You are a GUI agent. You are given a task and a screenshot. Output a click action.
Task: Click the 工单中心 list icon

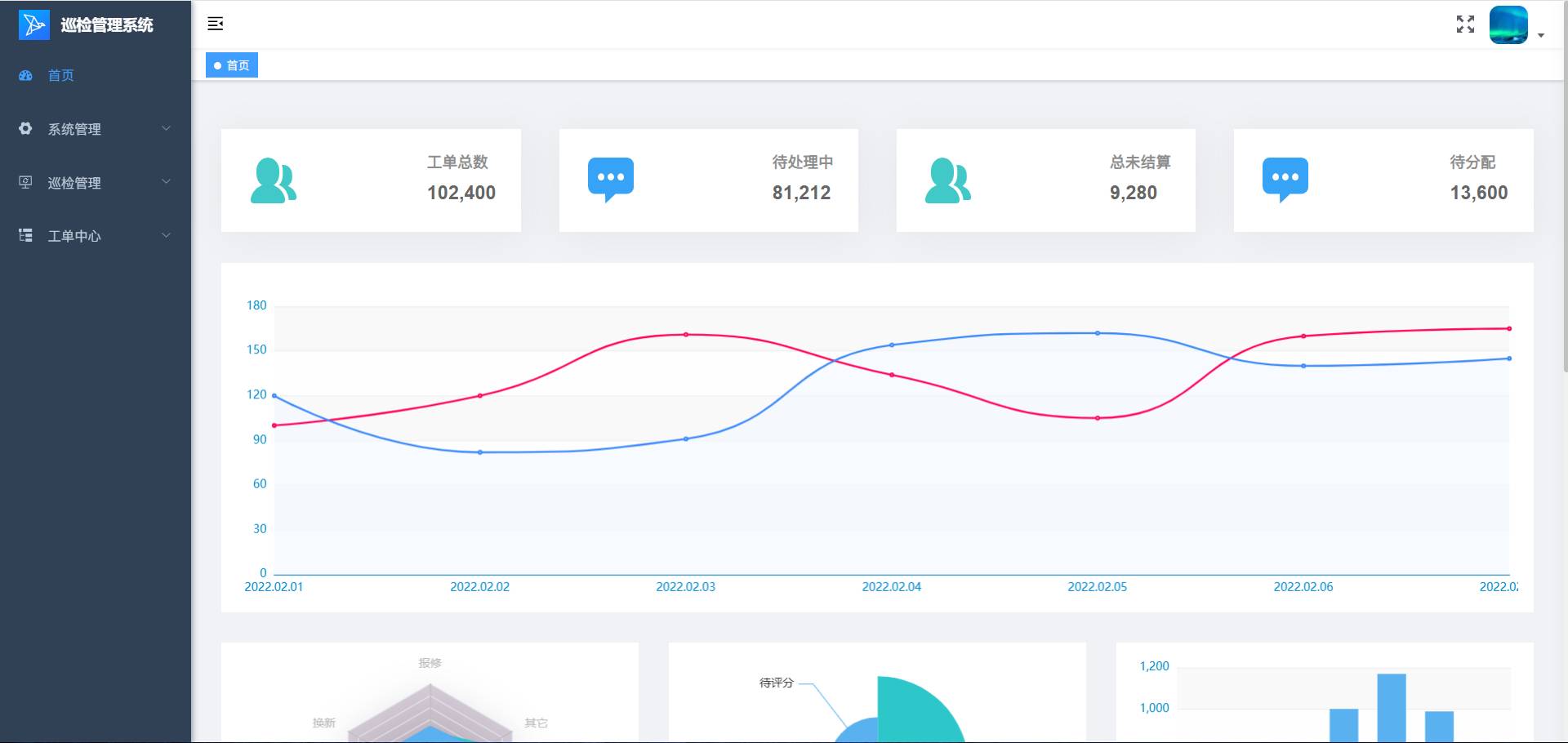click(25, 236)
